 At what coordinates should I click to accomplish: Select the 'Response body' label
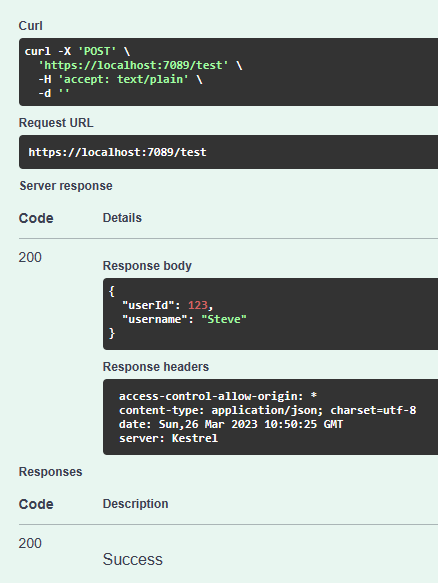coord(147,265)
